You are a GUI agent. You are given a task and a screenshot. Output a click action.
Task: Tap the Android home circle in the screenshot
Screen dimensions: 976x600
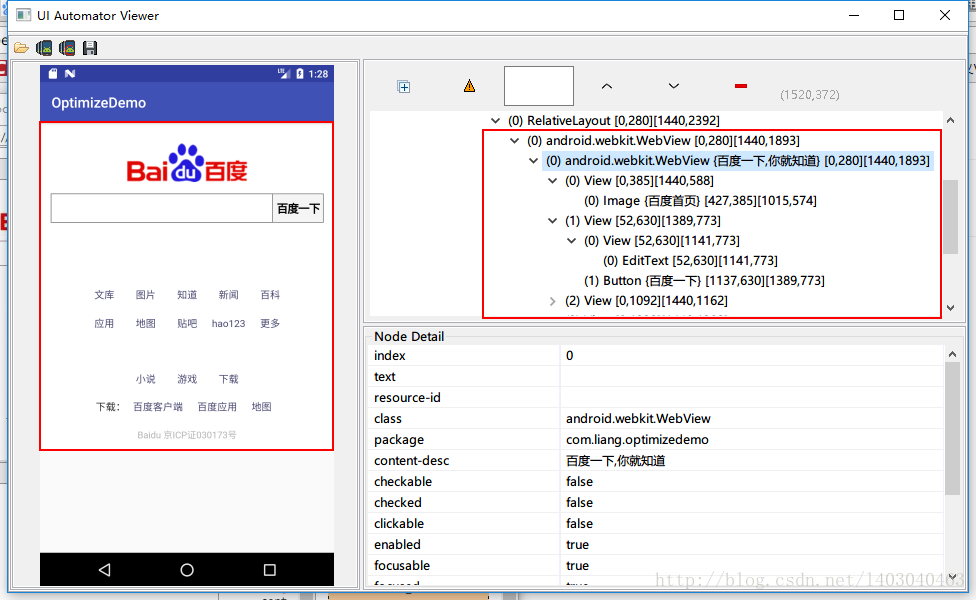pyautogui.click(x=187, y=570)
